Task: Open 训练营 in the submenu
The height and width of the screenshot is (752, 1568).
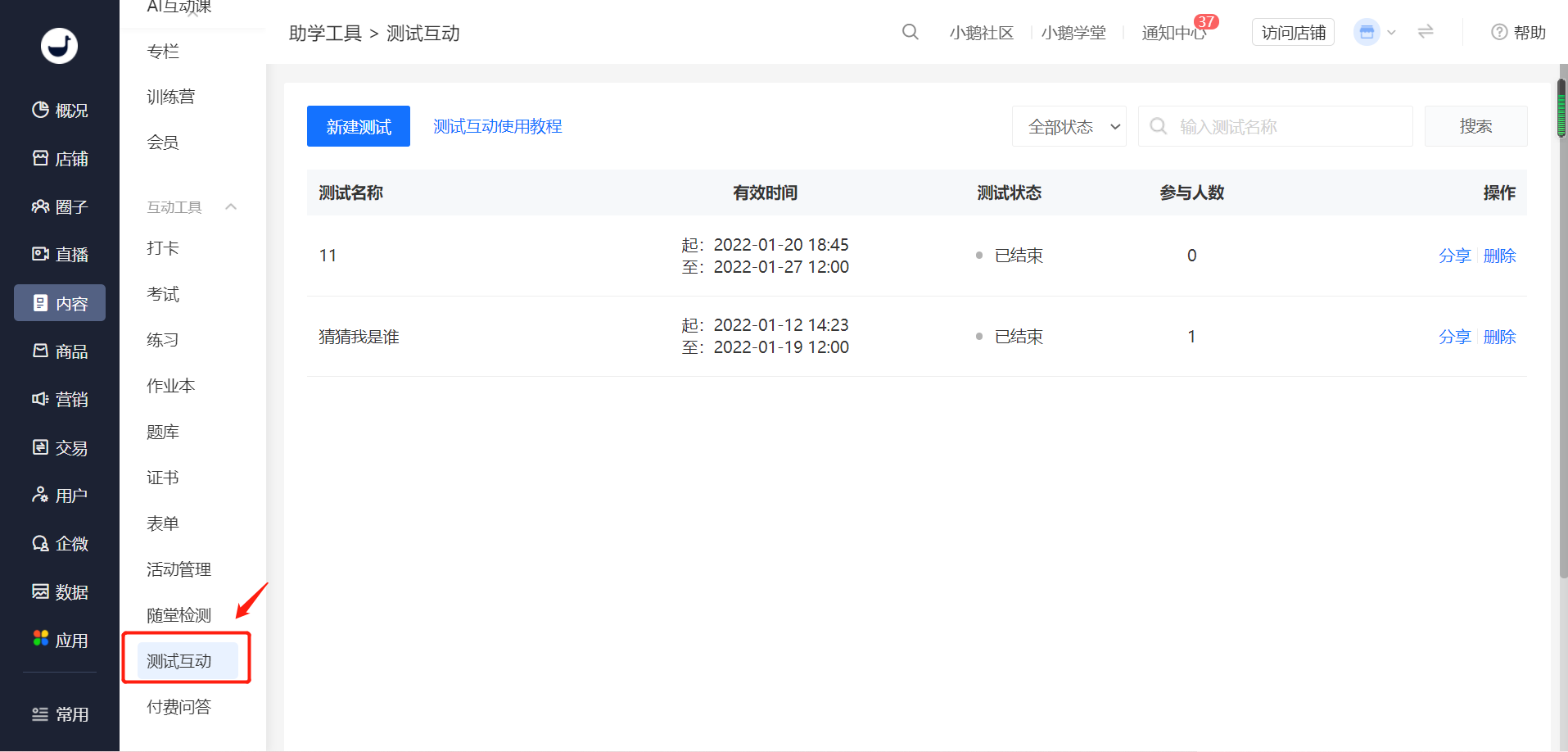Action: click(x=171, y=97)
